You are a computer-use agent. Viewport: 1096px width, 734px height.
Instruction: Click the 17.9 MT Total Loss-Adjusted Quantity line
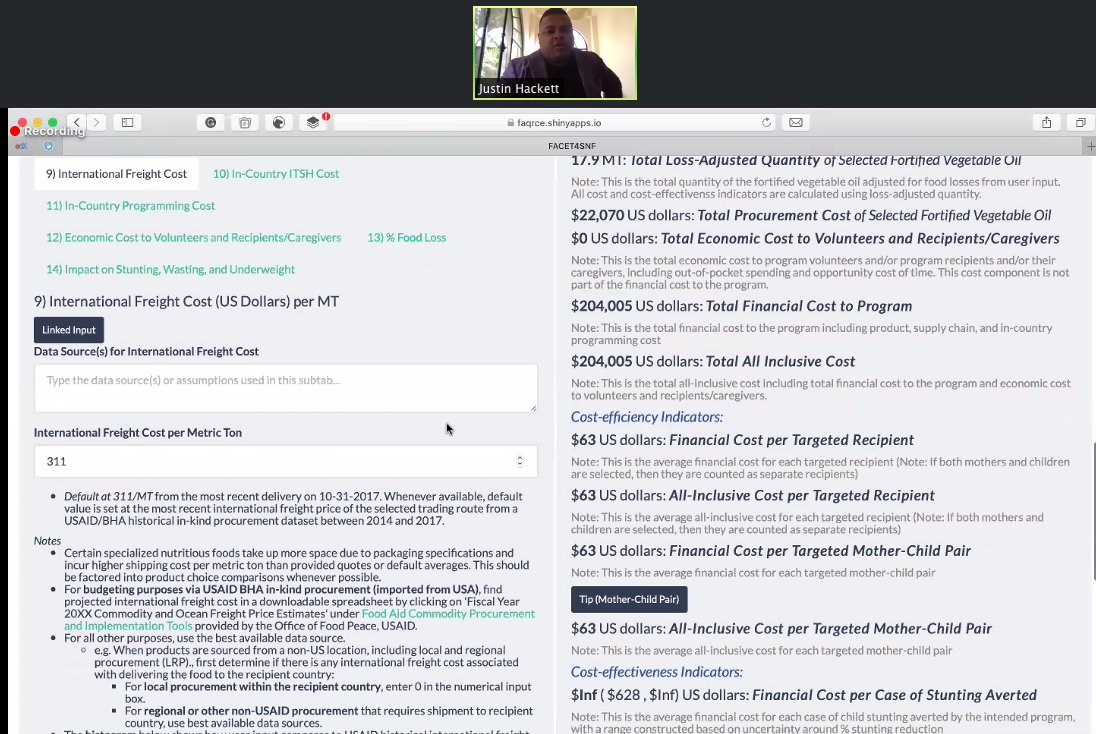tap(796, 161)
